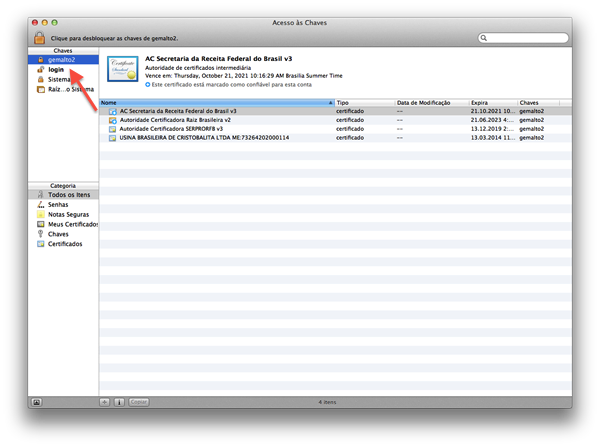
Task: Select the Raiz do Sistema keychain
Action: click(63, 90)
